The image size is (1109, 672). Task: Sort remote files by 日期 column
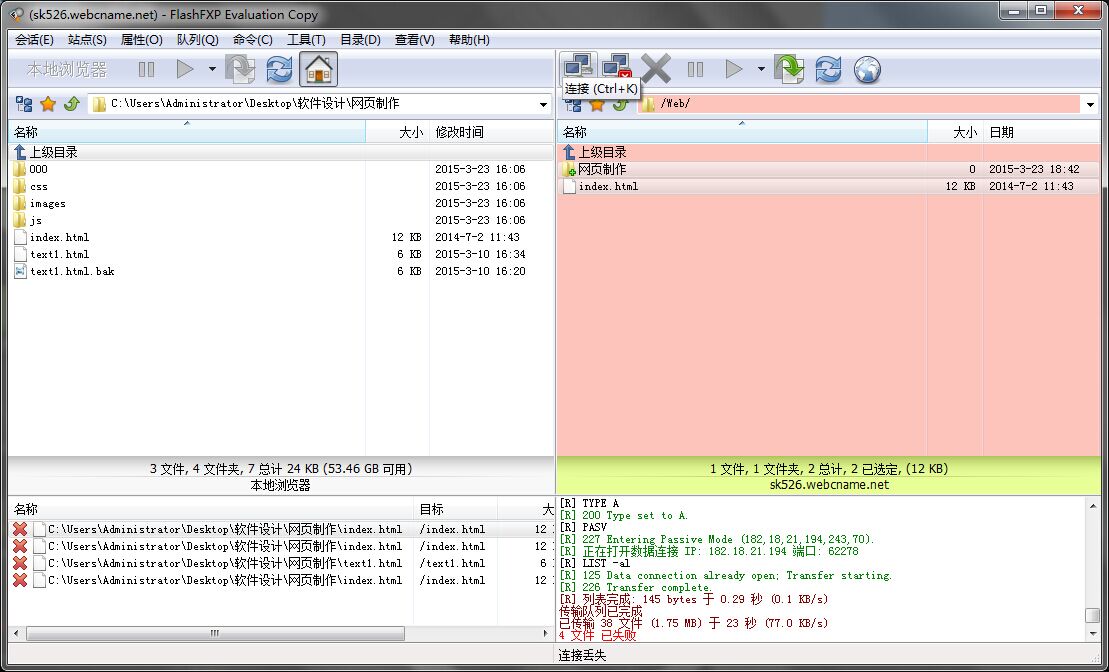point(1042,132)
